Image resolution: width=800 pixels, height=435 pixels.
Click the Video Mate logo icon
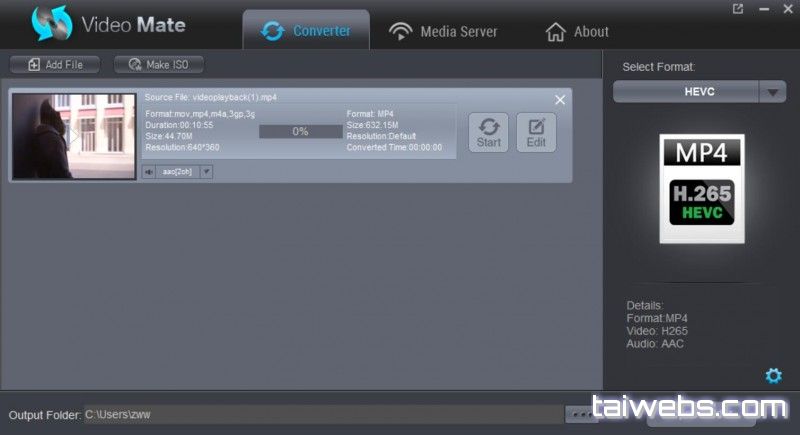(x=52, y=25)
